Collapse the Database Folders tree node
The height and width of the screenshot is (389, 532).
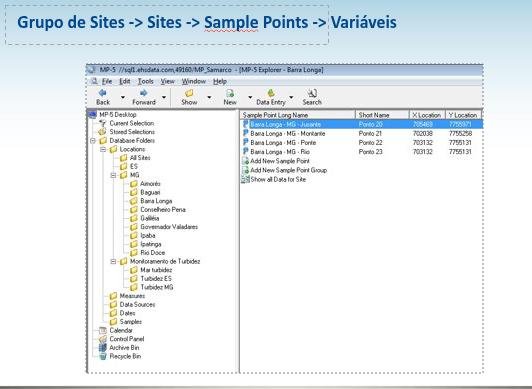[93, 141]
